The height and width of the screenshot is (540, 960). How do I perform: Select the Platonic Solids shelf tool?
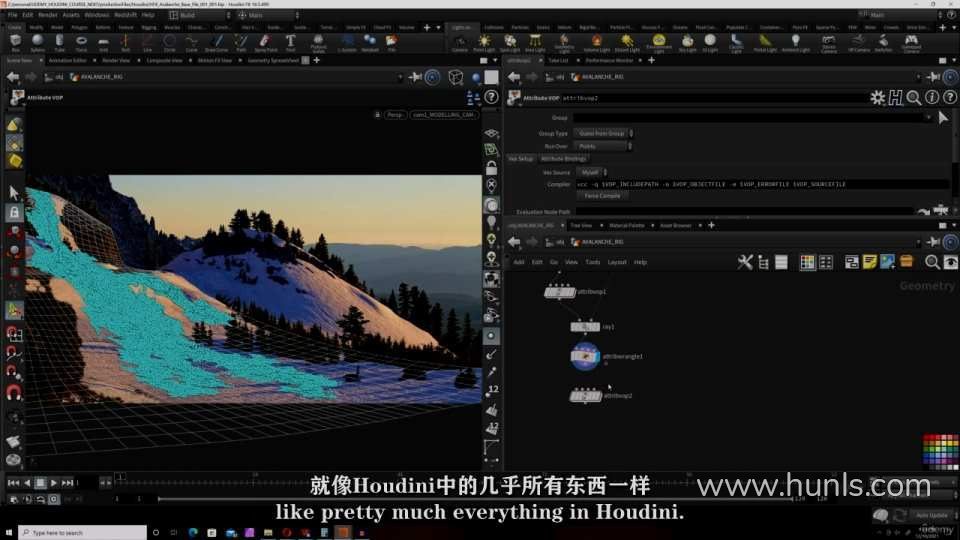318,42
